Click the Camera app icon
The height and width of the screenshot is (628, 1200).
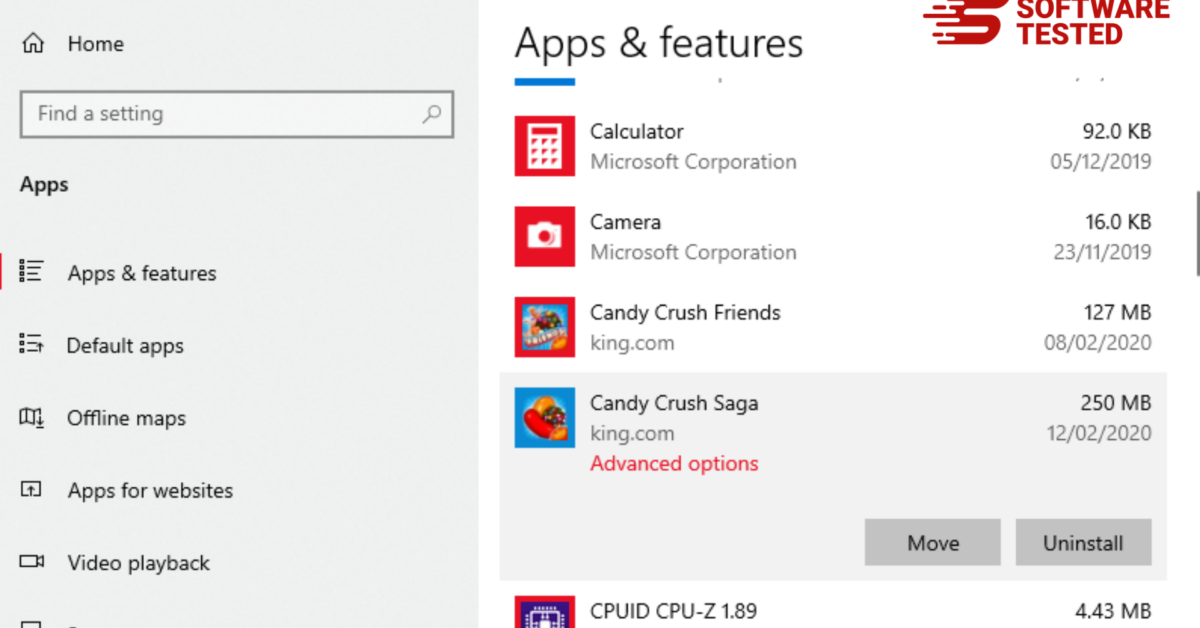click(x=544, y=237)
